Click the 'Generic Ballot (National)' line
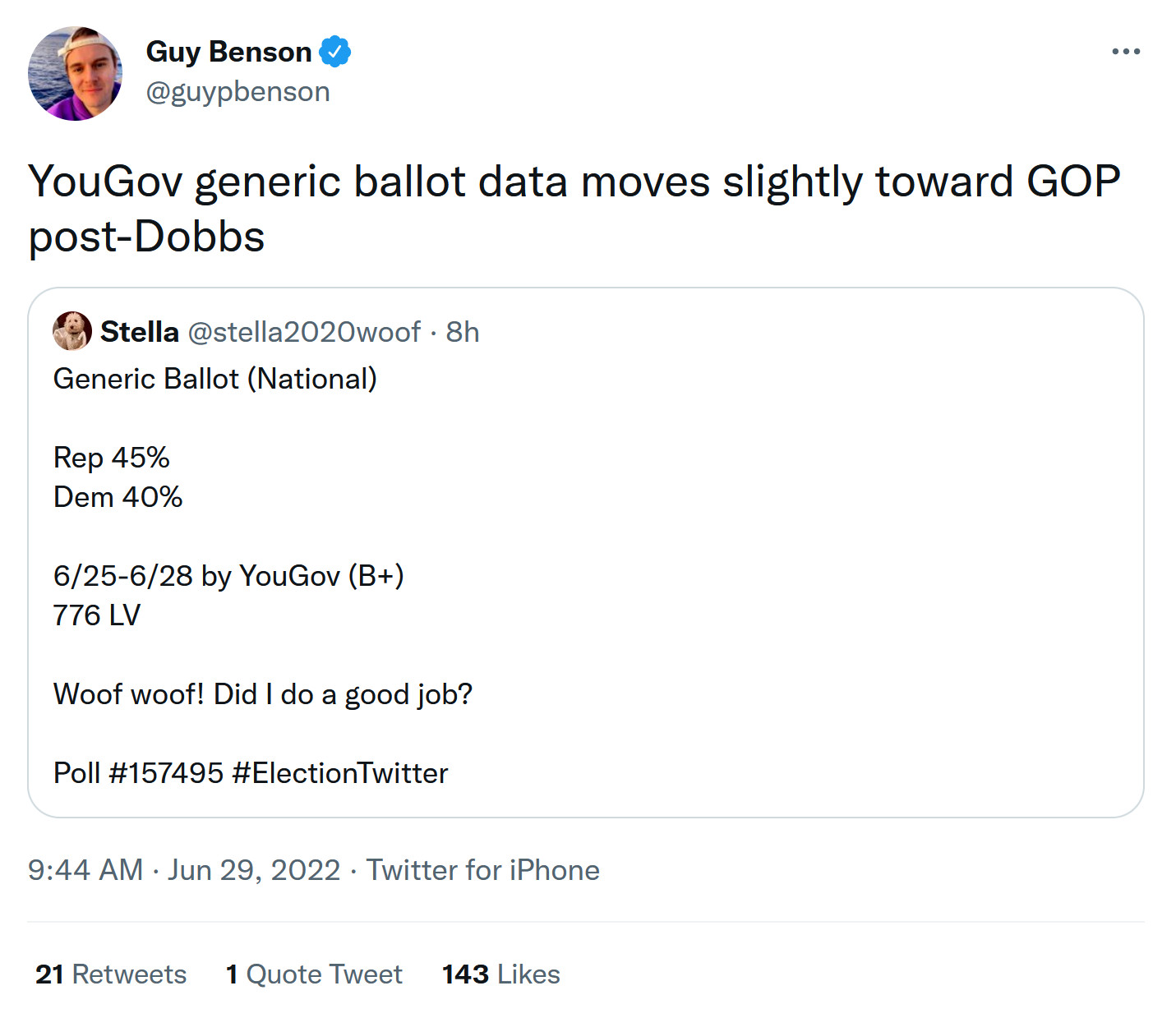 pos(215,379)
